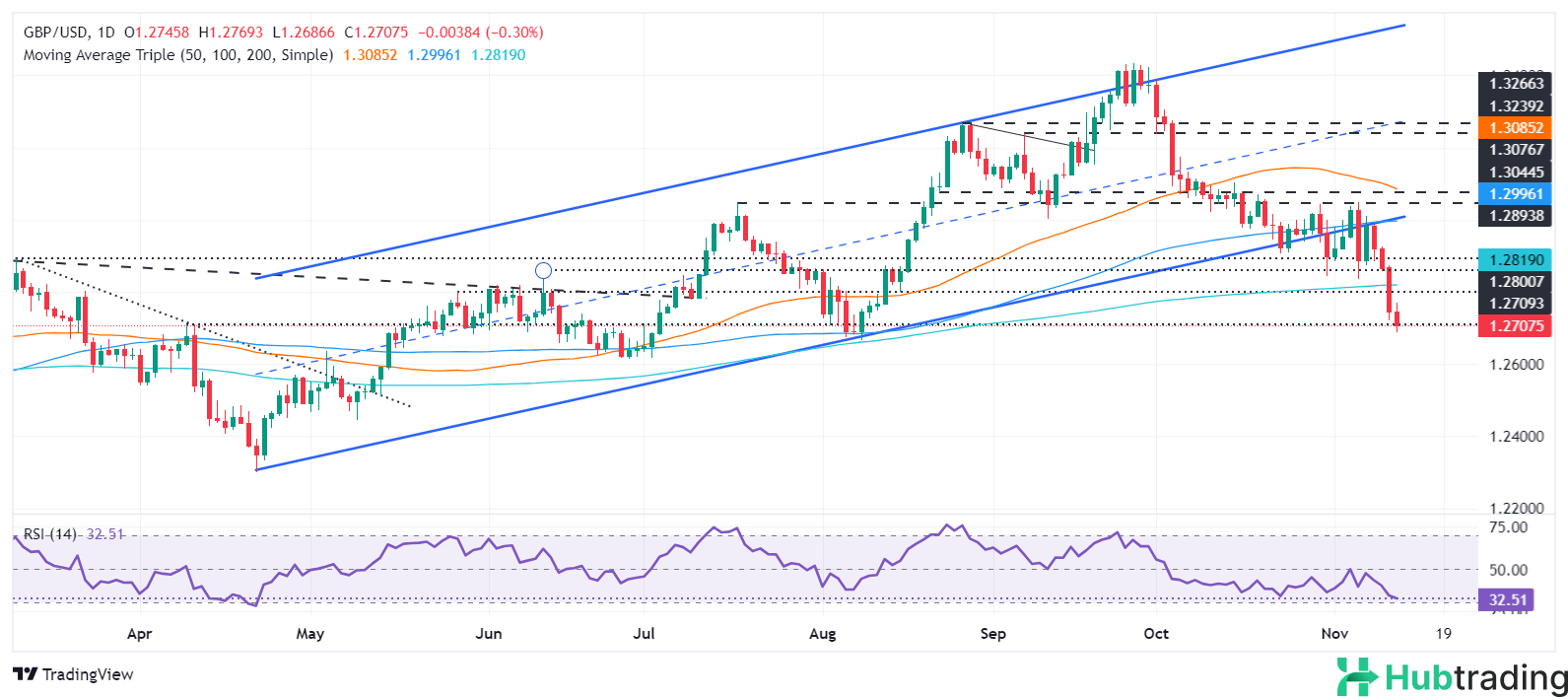Click the Nov label on the time axis

tap(1334, 633)
